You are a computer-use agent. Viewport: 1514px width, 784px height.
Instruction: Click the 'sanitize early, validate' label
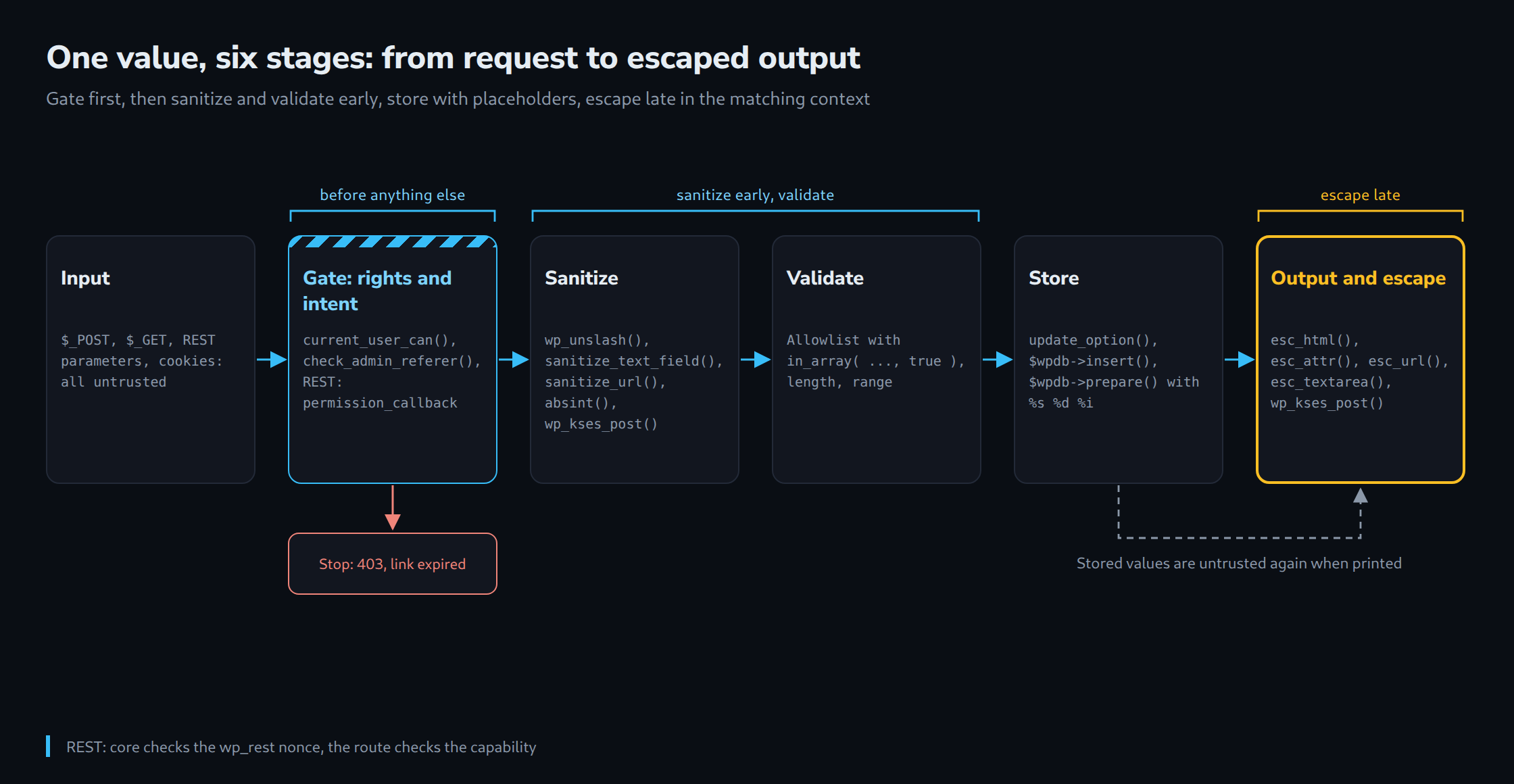coord(755,195)
